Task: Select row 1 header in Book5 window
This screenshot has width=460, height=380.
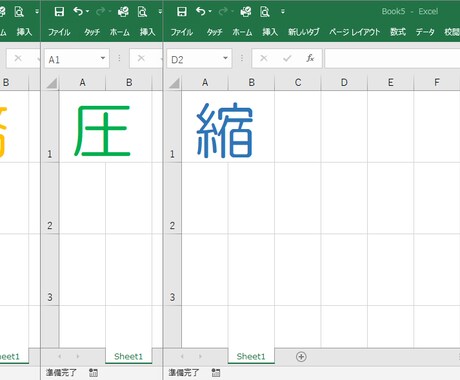Action: 173,127
